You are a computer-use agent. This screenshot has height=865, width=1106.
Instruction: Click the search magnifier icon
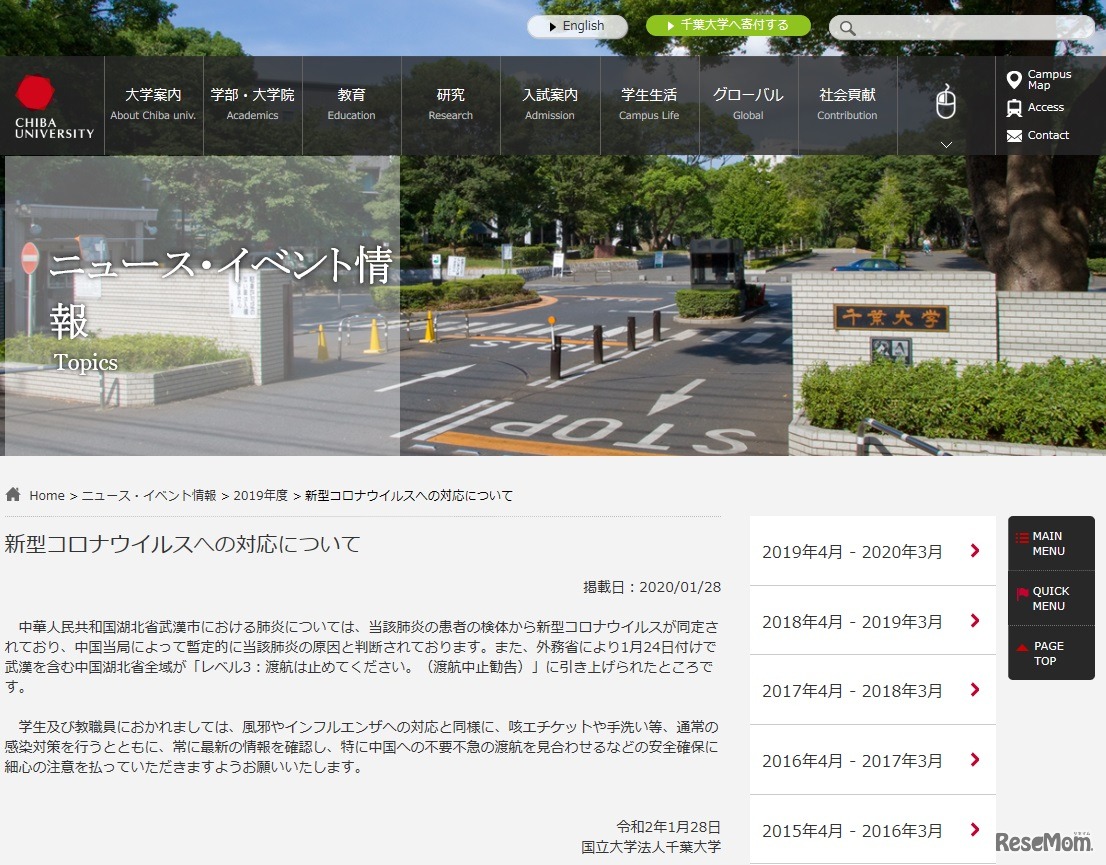point(847,28)
